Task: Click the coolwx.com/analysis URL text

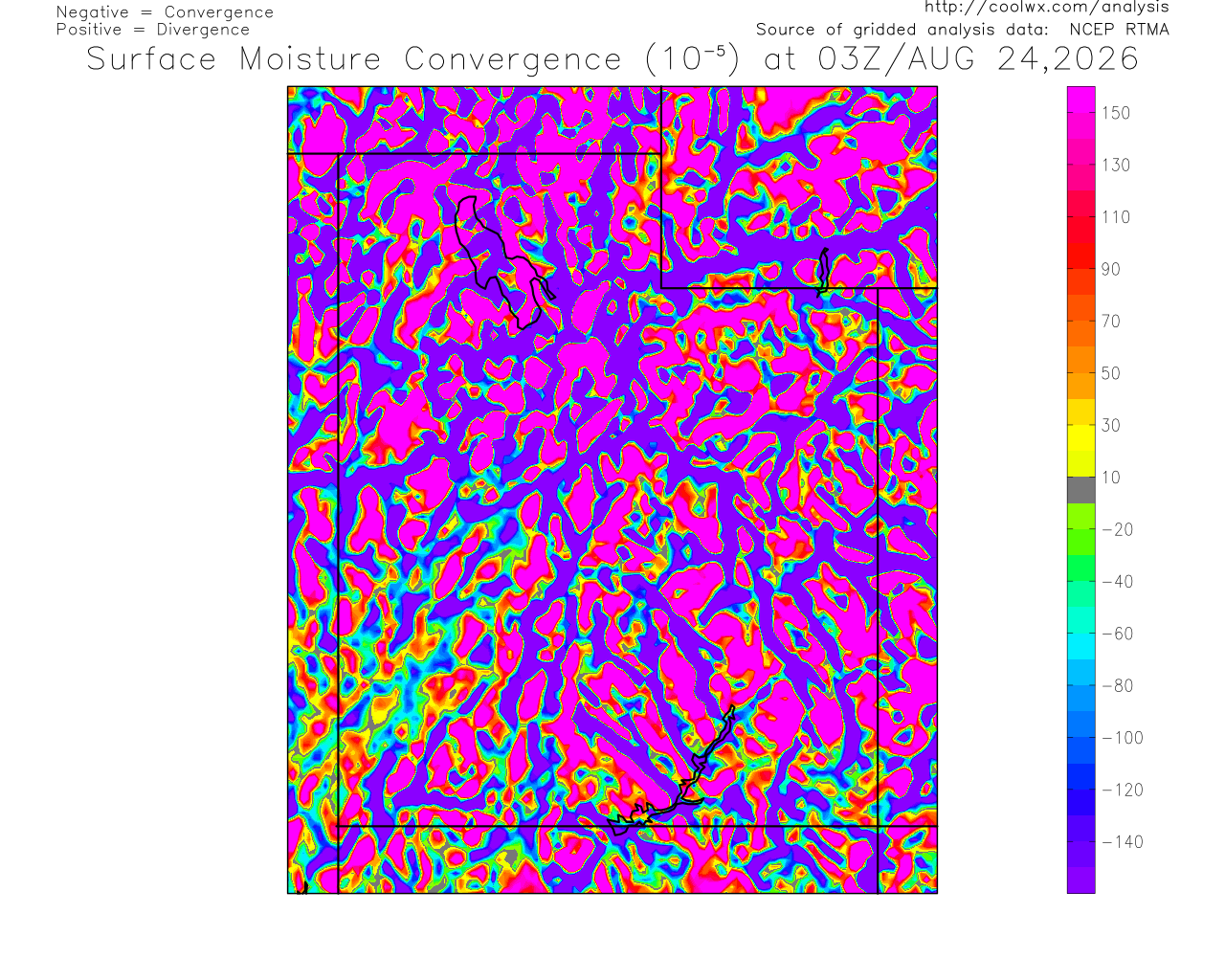Action: (x=1046, y=7)
